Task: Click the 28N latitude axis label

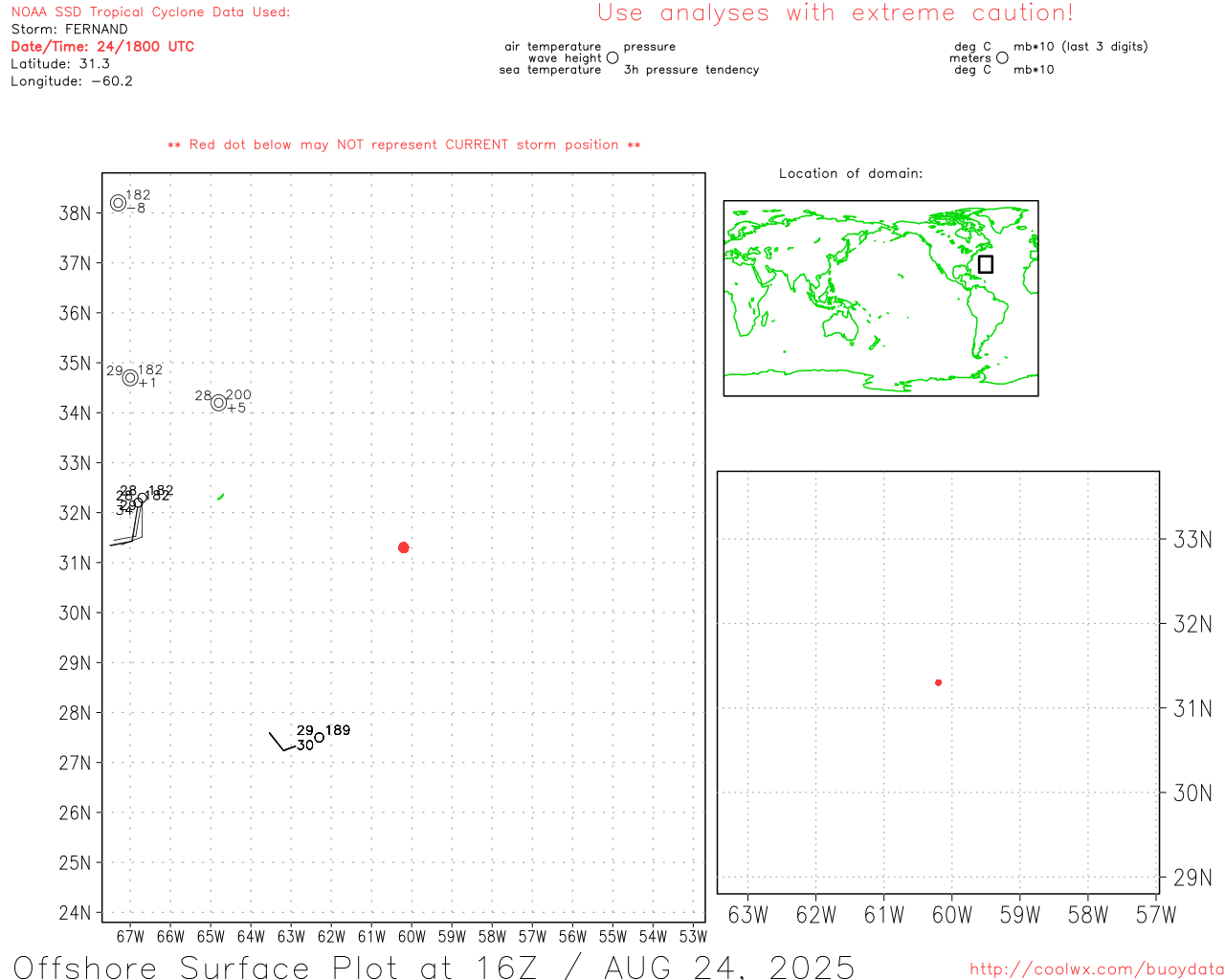Action: coord(76,713)
